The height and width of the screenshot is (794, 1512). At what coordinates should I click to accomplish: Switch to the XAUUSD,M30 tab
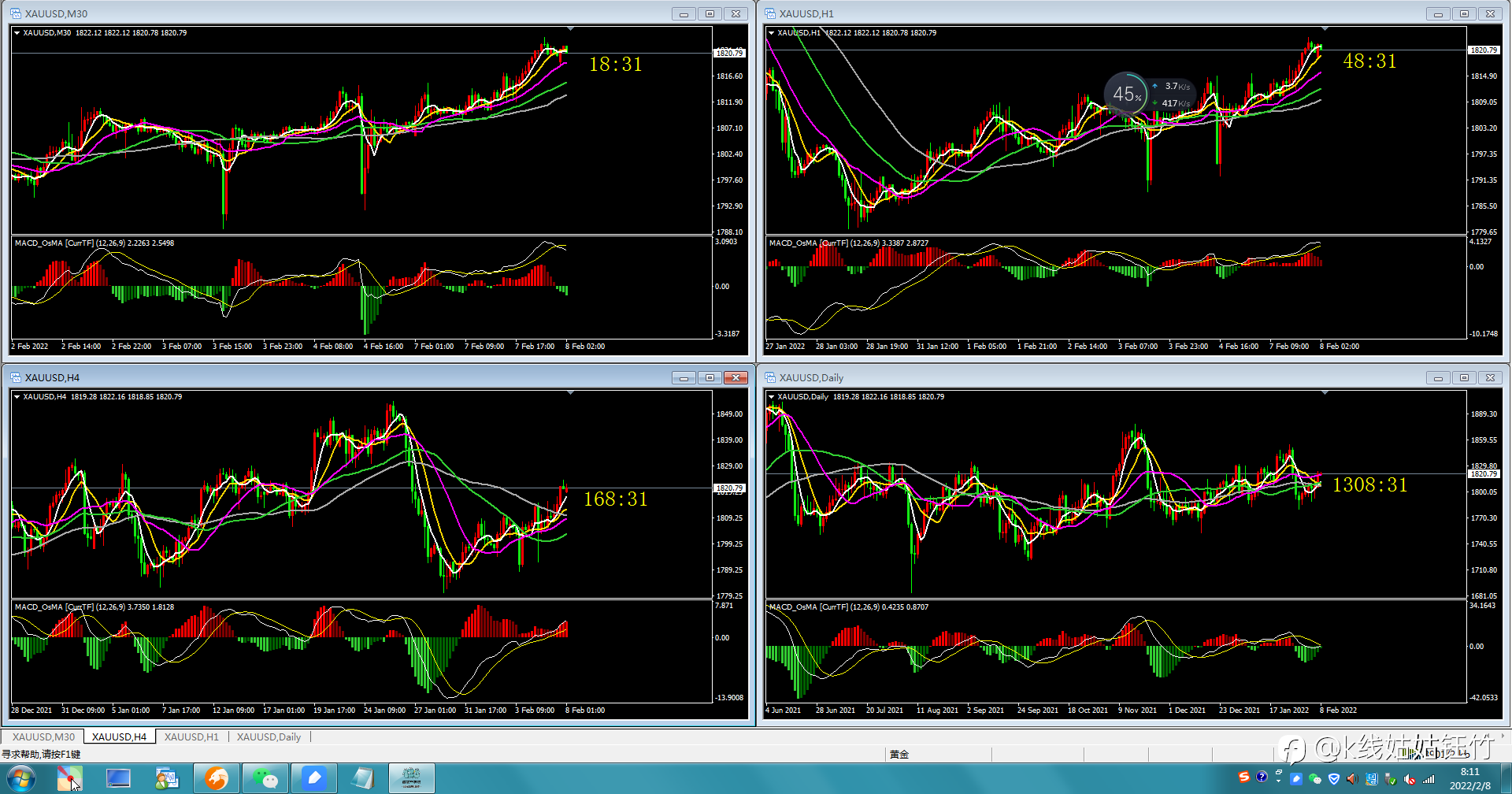pyautogui.click(x=43, y=736)
